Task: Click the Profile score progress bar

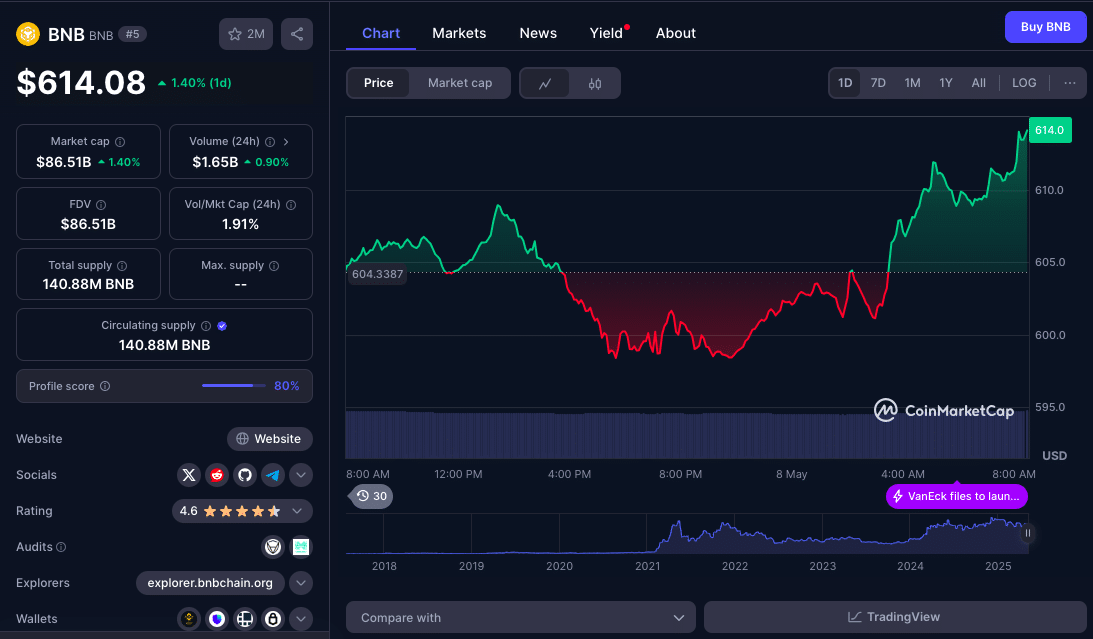Action: [234, 385]
